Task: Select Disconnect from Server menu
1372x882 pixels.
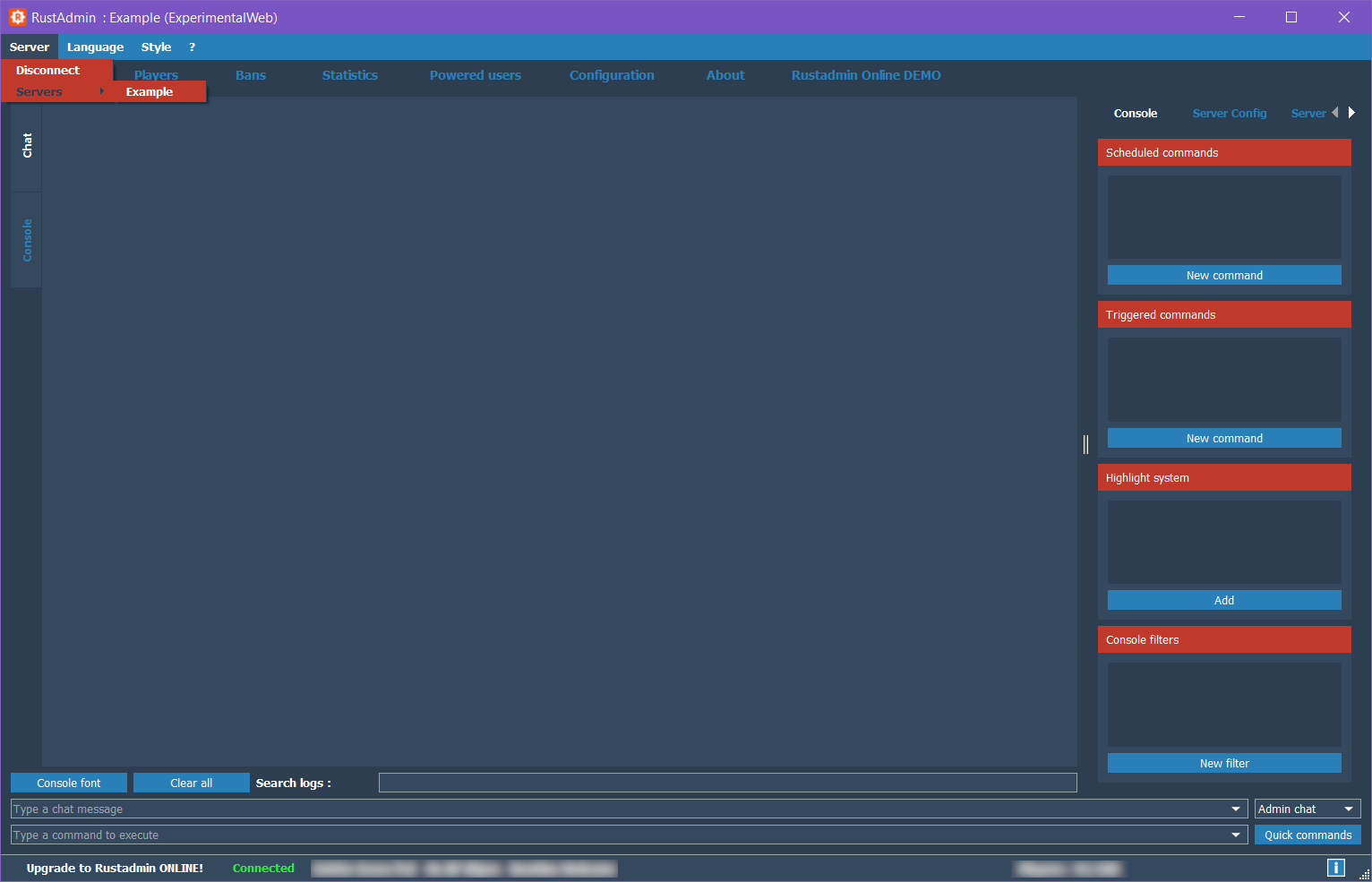Action: (x=48, y=71)
